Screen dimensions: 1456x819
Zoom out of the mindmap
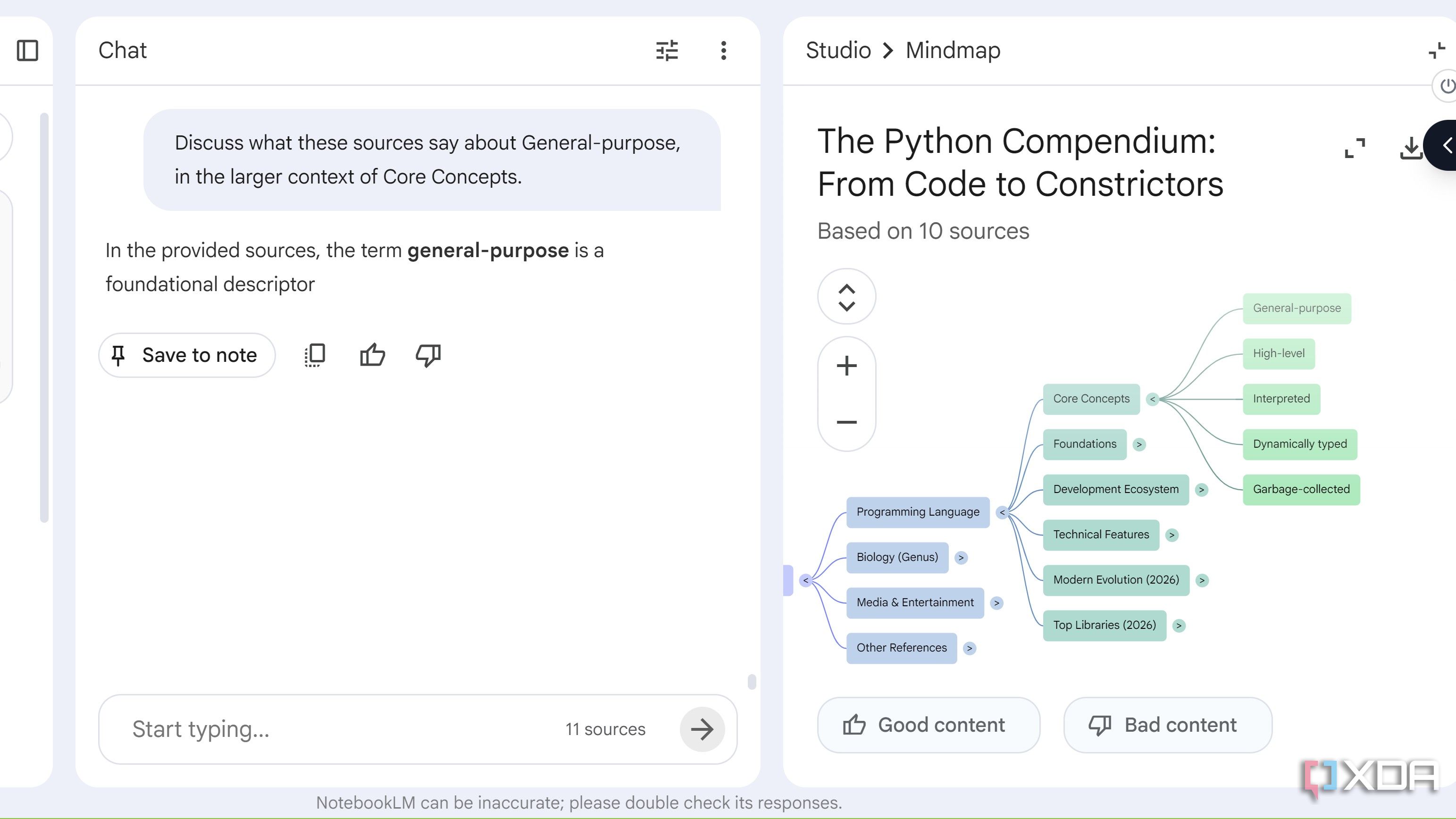(x=847, y=422)
